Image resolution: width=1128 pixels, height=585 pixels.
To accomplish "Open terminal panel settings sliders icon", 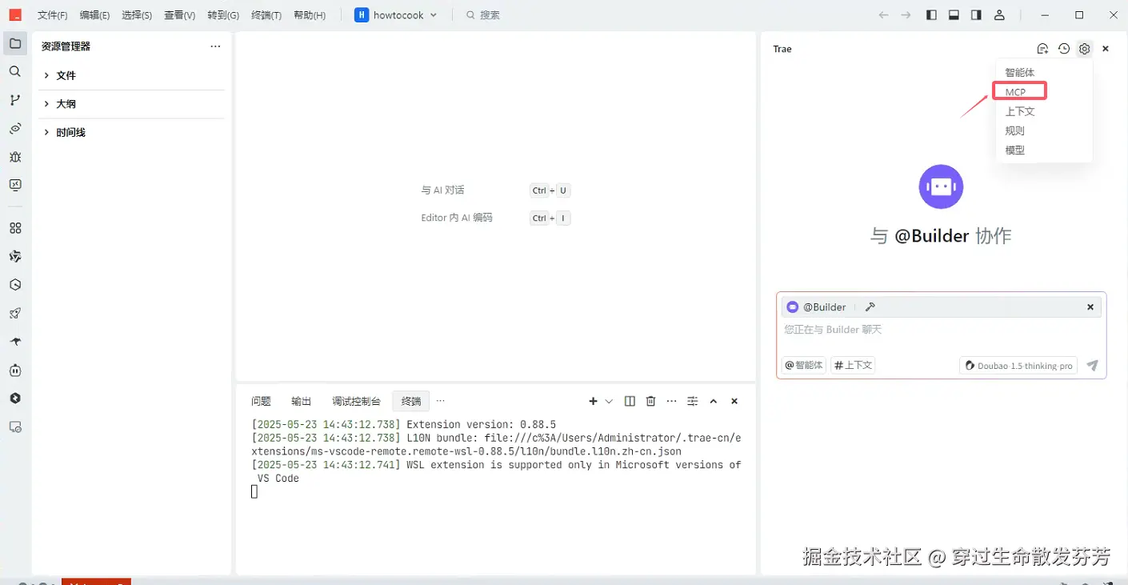I will [692, 402].
